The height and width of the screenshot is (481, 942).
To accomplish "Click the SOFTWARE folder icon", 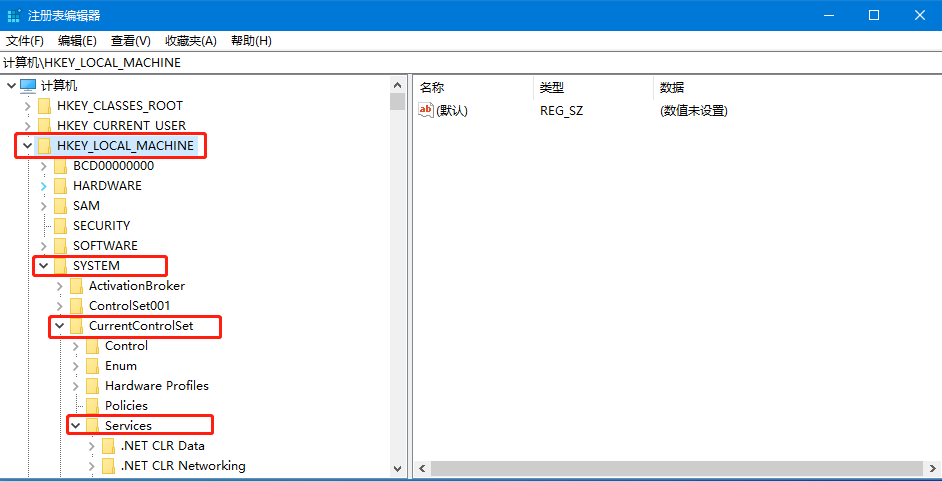I will tap(60, 246).
